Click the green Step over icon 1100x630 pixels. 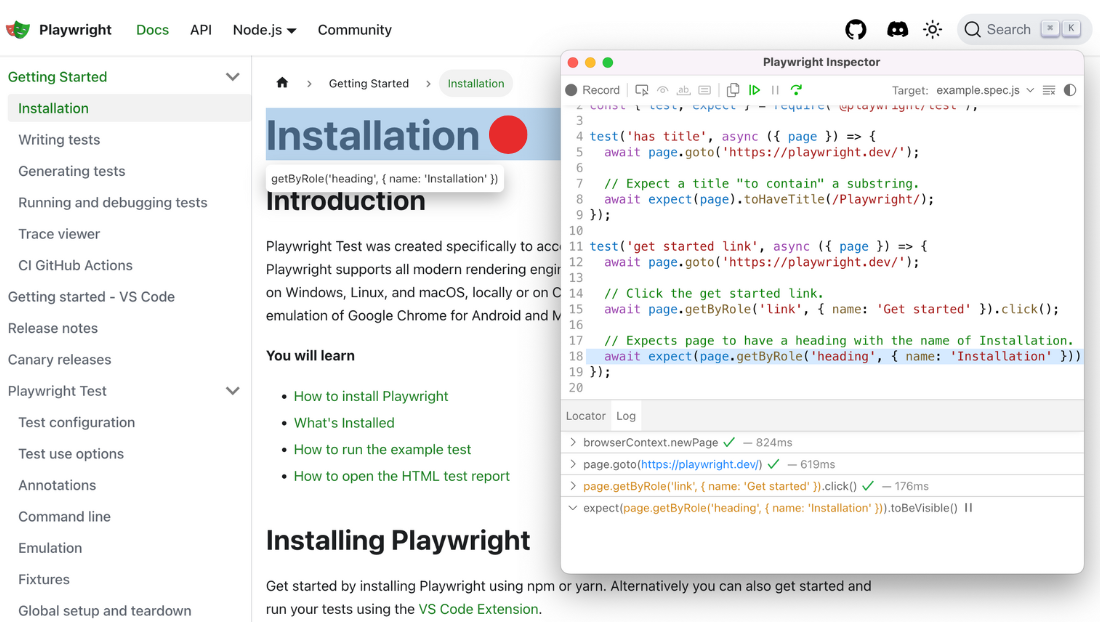pos(796,90)
